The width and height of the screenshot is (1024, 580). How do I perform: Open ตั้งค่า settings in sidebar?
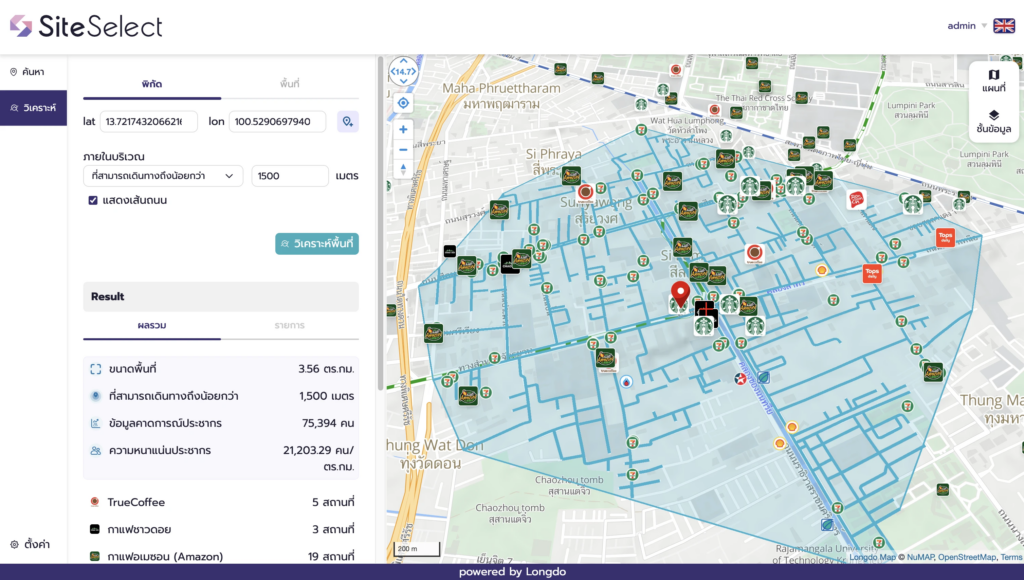tap(31, 544)
